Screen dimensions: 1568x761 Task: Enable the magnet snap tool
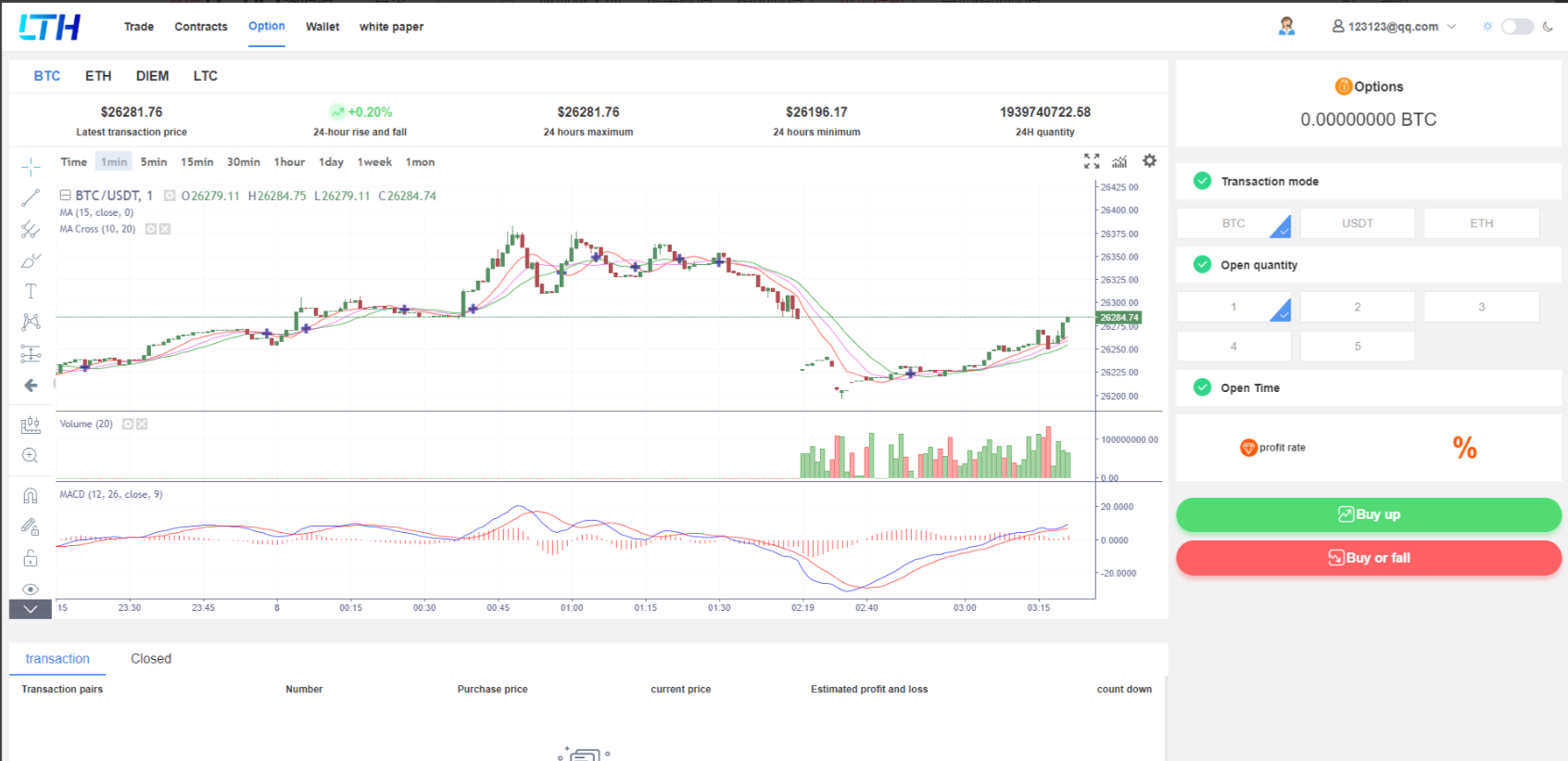(x=31, y=496)
